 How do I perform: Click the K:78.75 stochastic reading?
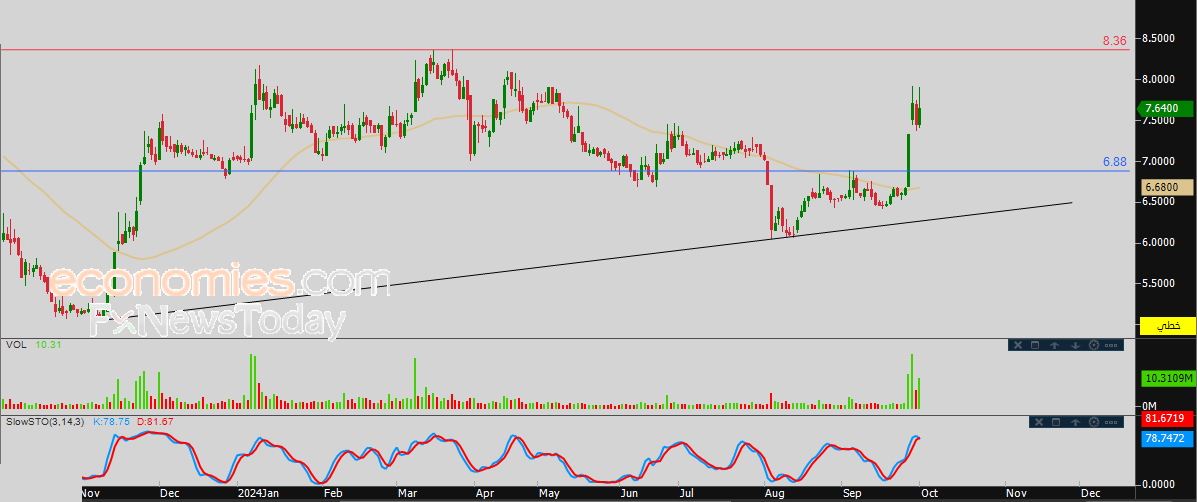pyautogui.click(x=111, y=421)
